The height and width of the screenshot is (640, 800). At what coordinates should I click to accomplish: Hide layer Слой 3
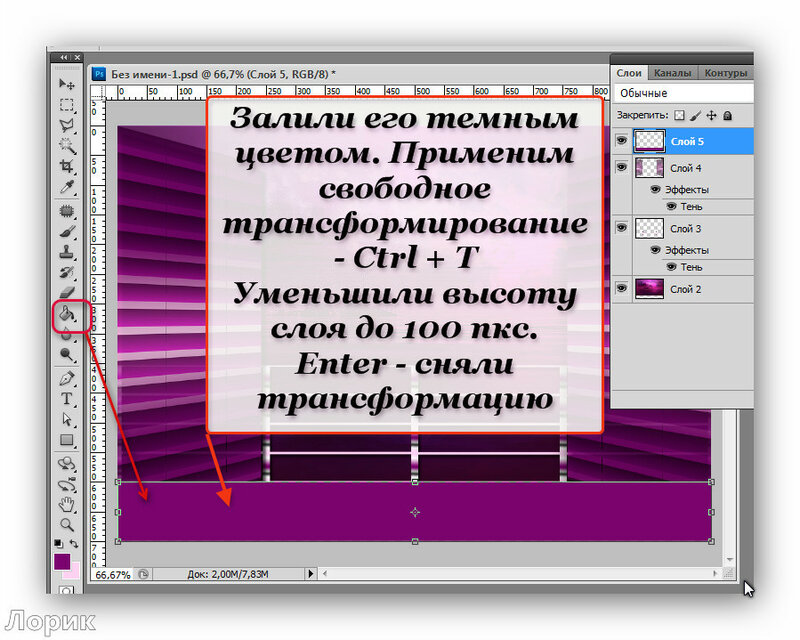pyautogui.click(x=621, y=227)
